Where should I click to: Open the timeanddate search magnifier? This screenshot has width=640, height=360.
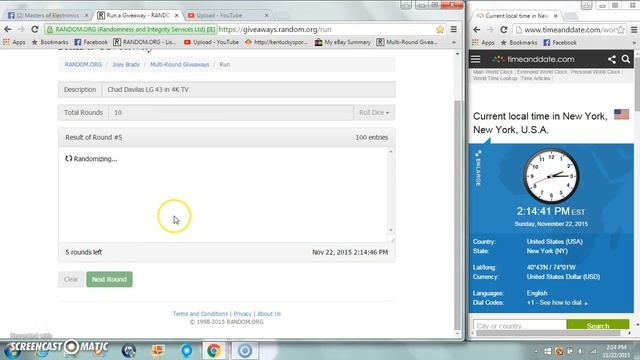626,59
